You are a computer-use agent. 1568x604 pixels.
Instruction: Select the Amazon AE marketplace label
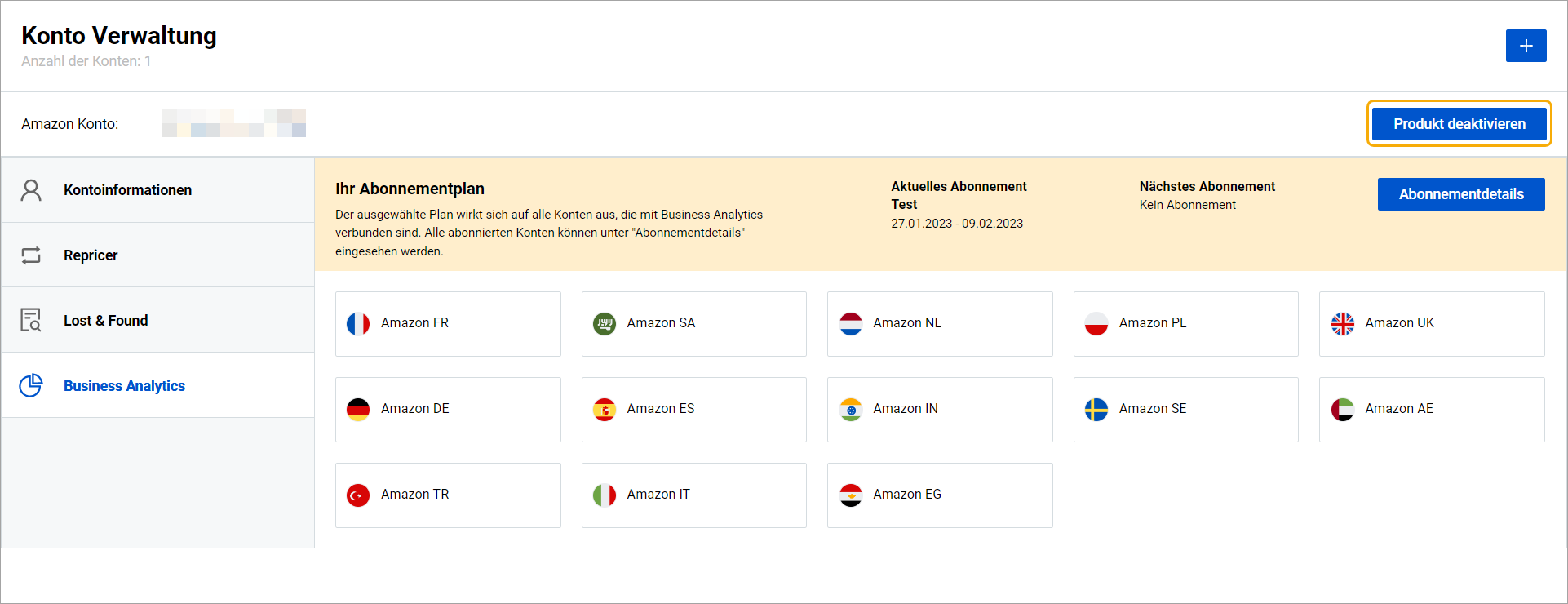pyautogui.click(x=1399, y=409)
